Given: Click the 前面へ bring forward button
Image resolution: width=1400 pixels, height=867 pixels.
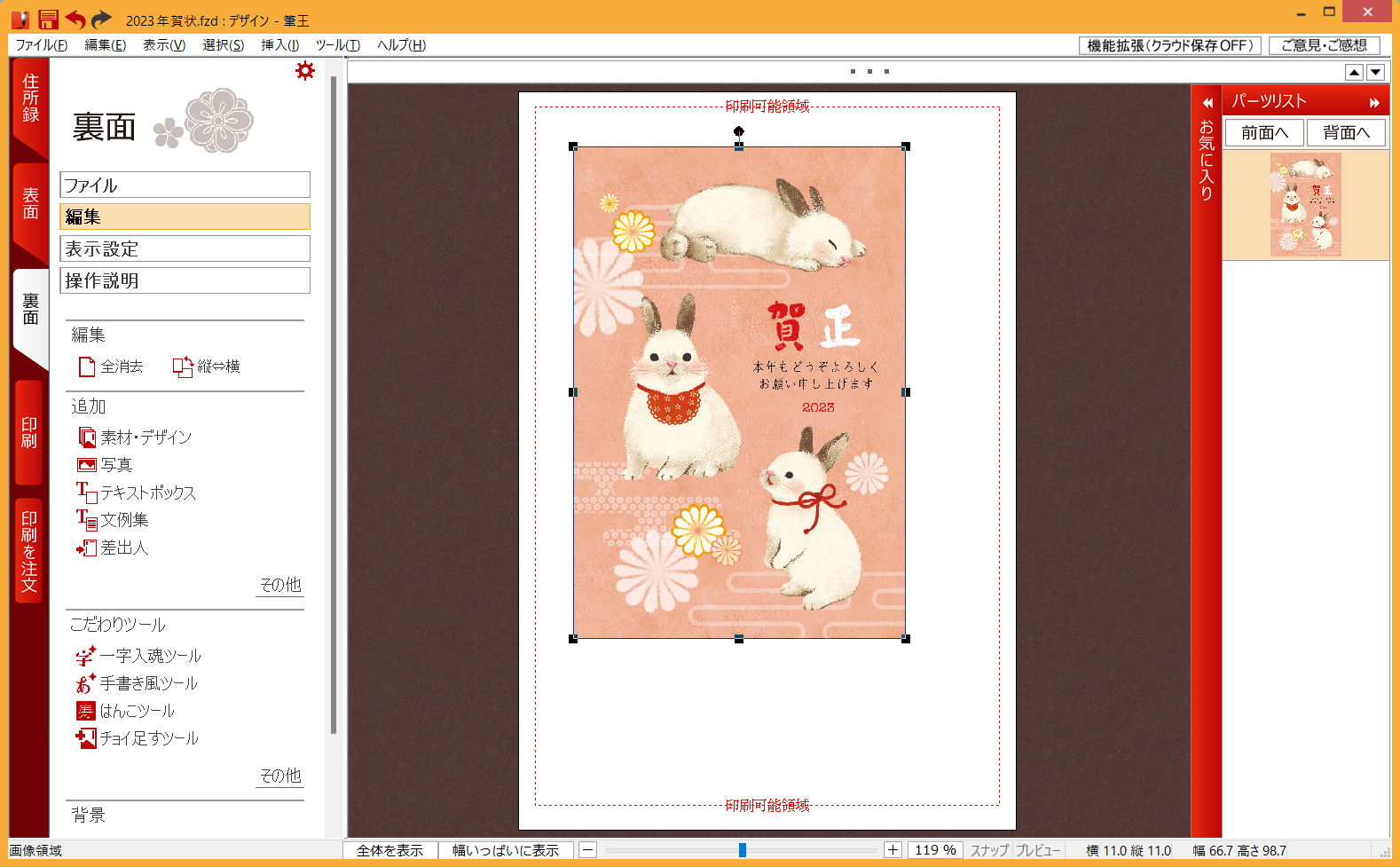Looking at the screenshot, I should point(1264,133).
